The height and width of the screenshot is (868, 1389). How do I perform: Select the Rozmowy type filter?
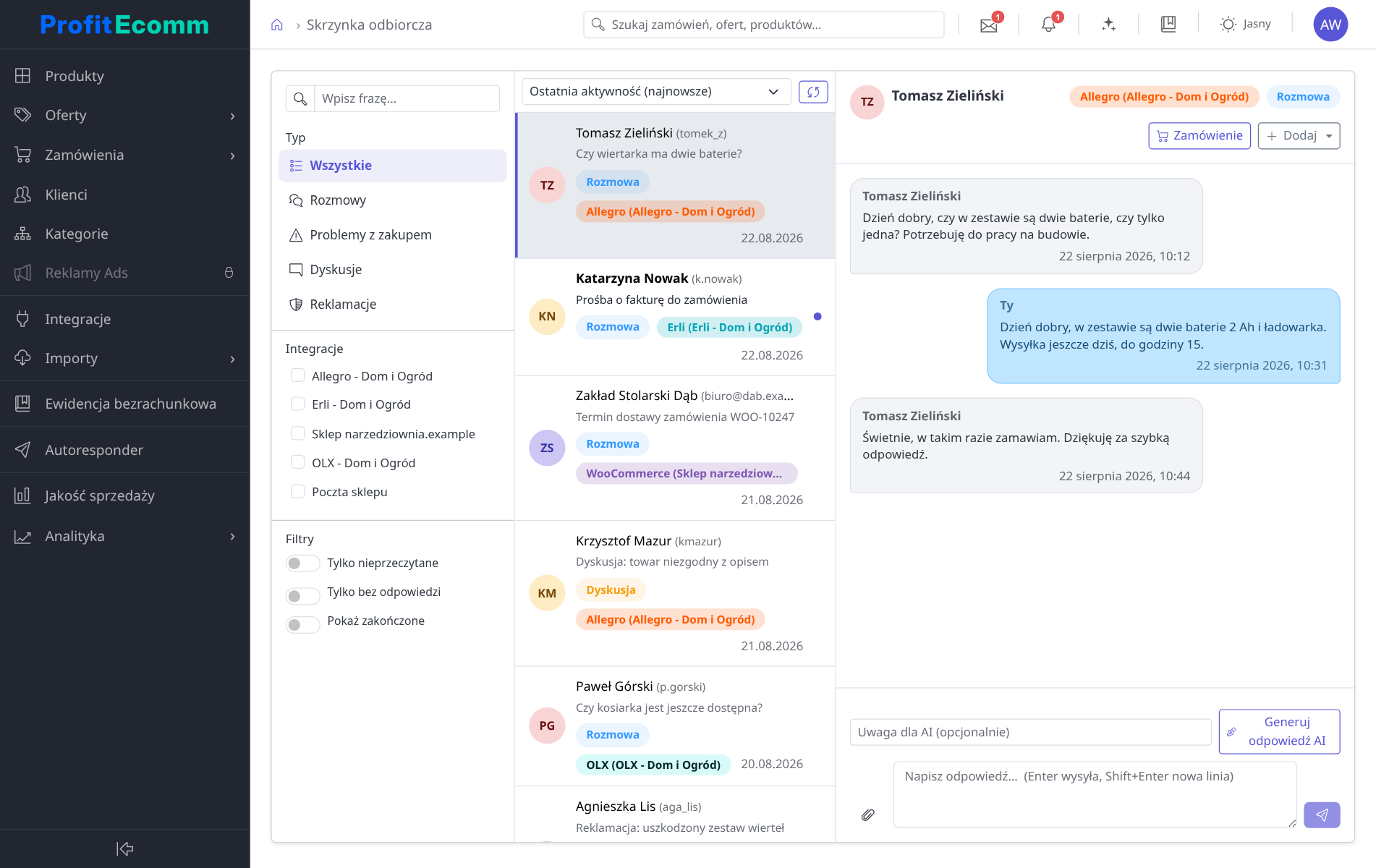(x=393, y=200)
